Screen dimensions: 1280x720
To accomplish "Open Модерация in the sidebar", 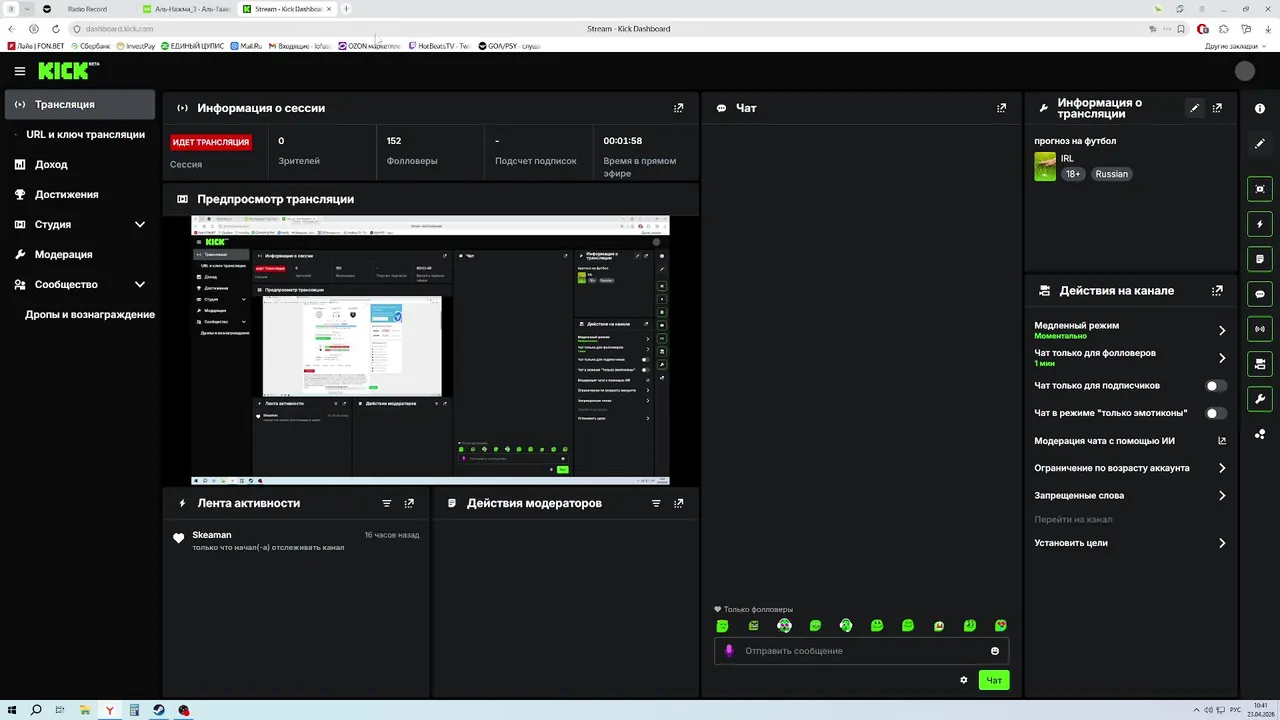I will 80,254.
